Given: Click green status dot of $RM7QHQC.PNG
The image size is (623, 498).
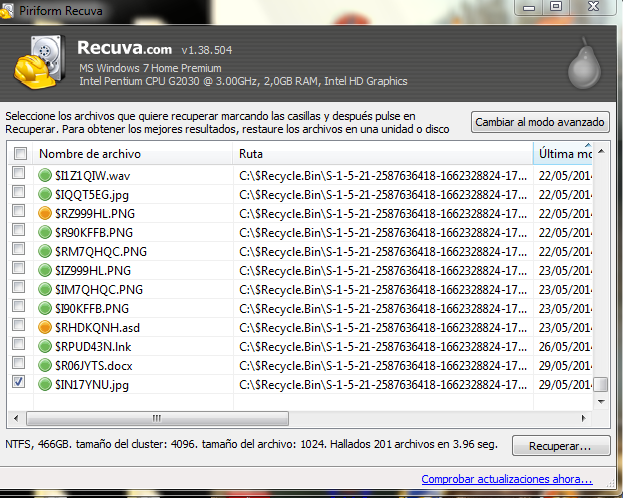Looking at the screenshot, I should 45,251.
